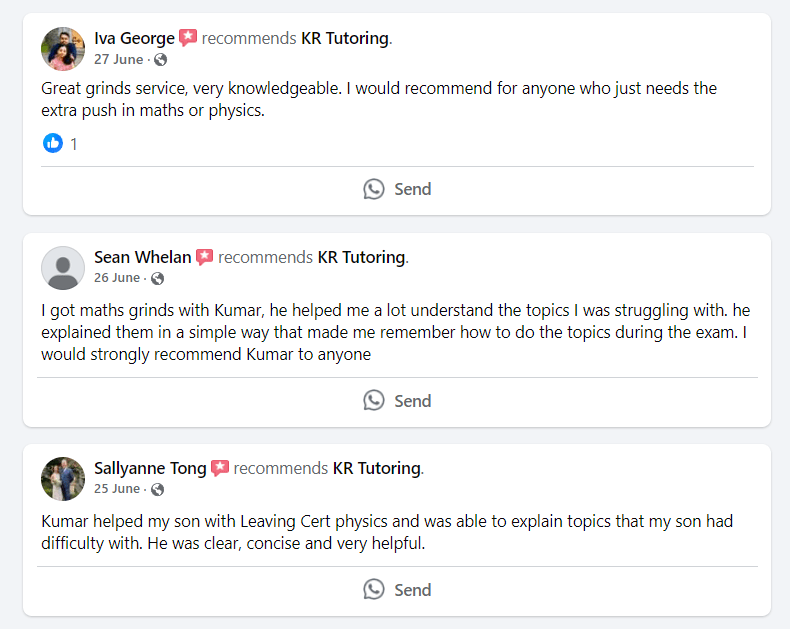This screenshot has width=790, height=629.
Task: Click globe privacy icon on 27 June post
Action: click(x=160, y=59)
